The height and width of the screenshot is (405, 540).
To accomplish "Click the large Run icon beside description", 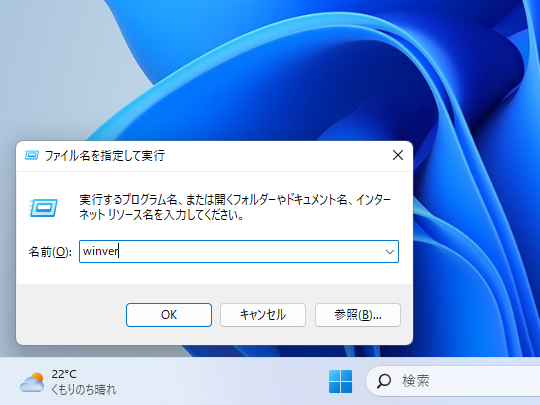I will point(43,208).
